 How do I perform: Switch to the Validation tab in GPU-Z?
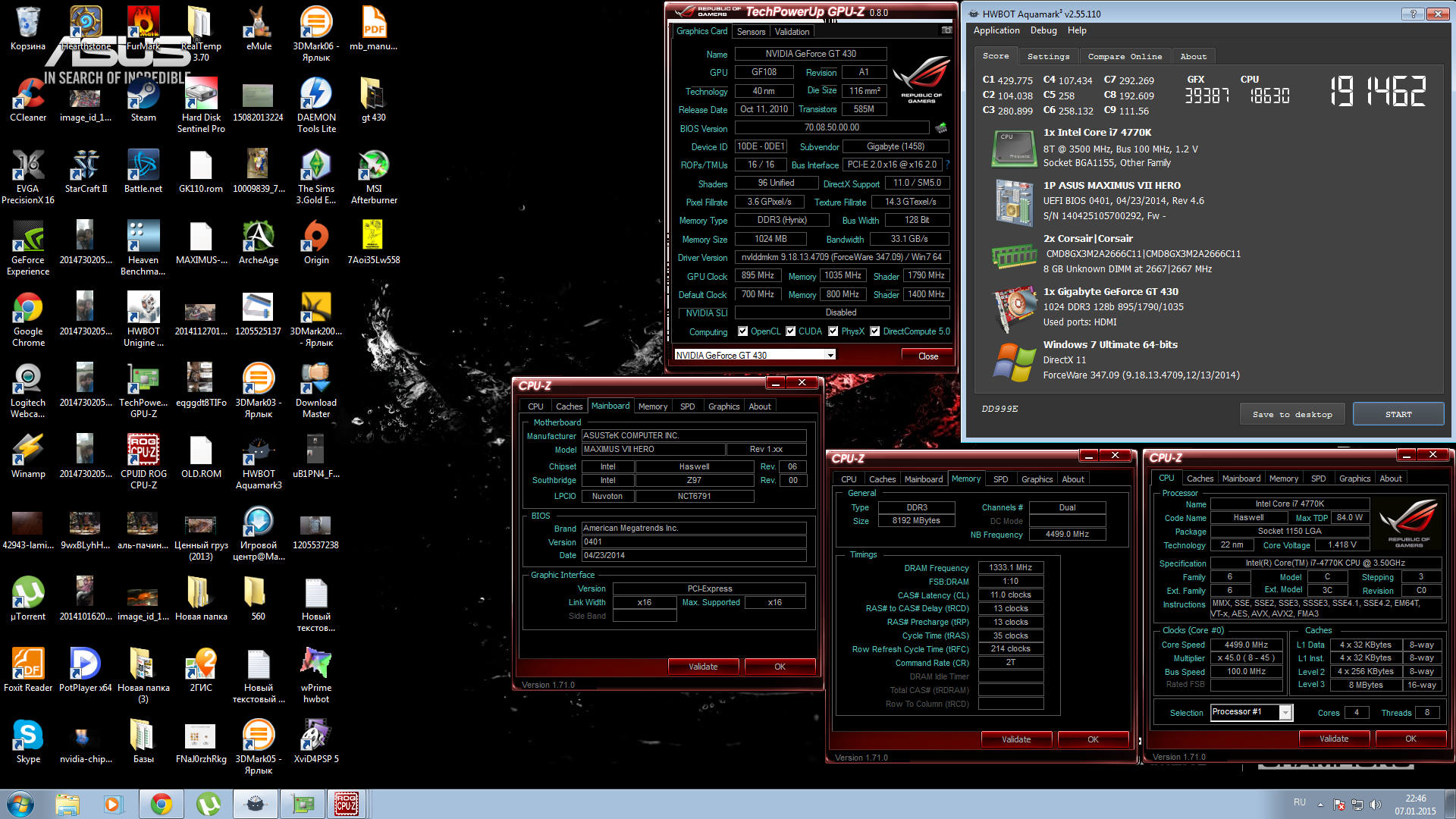[x=792, y=32]
